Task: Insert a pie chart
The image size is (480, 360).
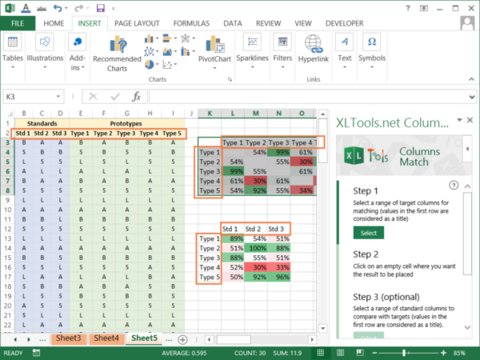Action: pyautogui.click(x=149, y=64)
